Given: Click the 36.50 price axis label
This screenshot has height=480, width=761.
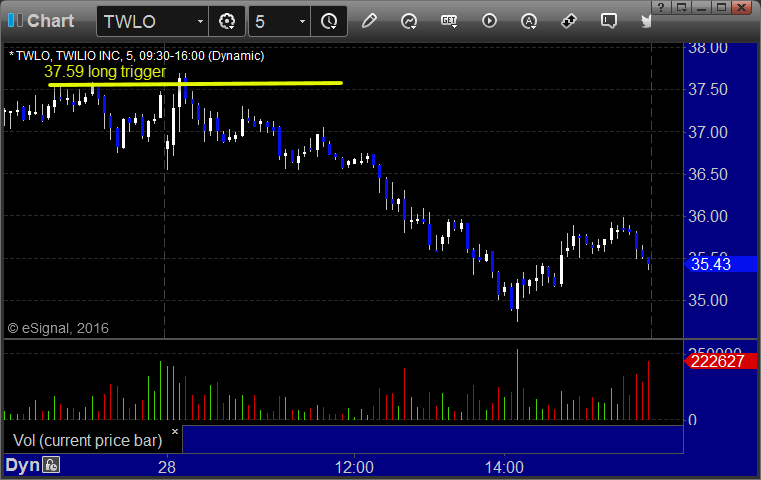Looking at the screenshot, I should (708, 174).
